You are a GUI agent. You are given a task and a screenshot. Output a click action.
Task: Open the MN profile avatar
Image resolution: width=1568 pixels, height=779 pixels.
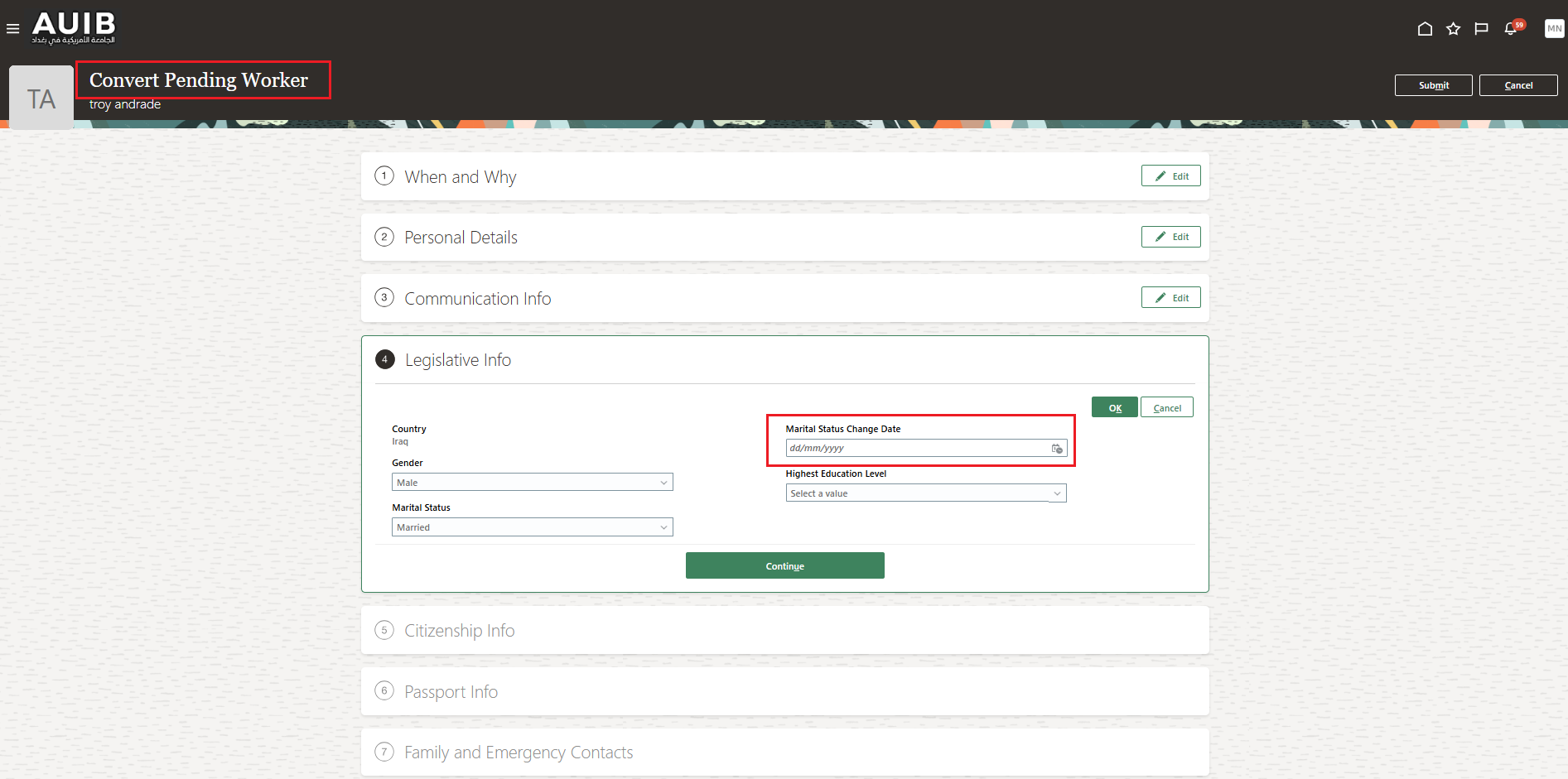(1553, 28)
